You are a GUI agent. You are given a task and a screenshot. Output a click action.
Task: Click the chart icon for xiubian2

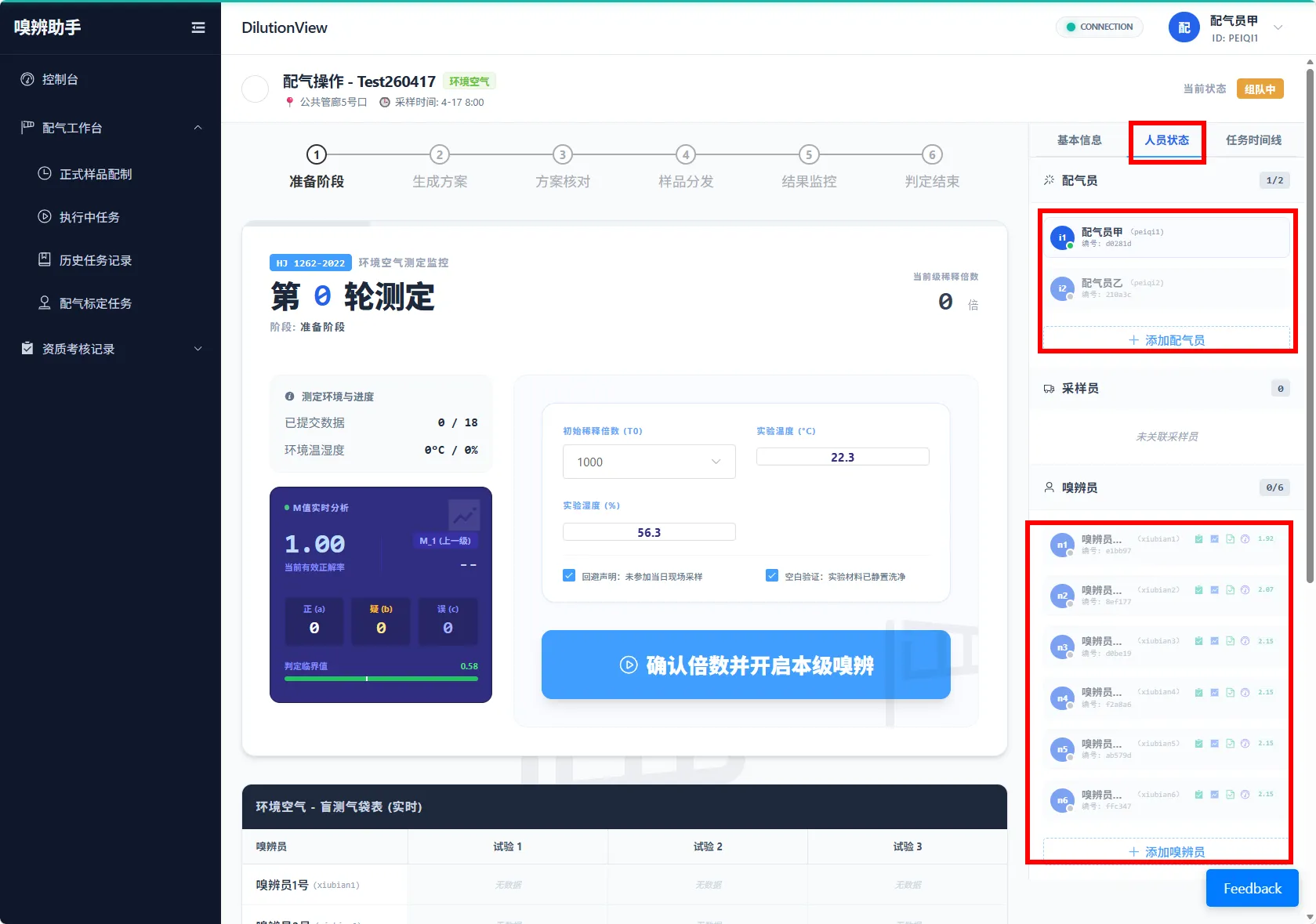click(1214, 590)
